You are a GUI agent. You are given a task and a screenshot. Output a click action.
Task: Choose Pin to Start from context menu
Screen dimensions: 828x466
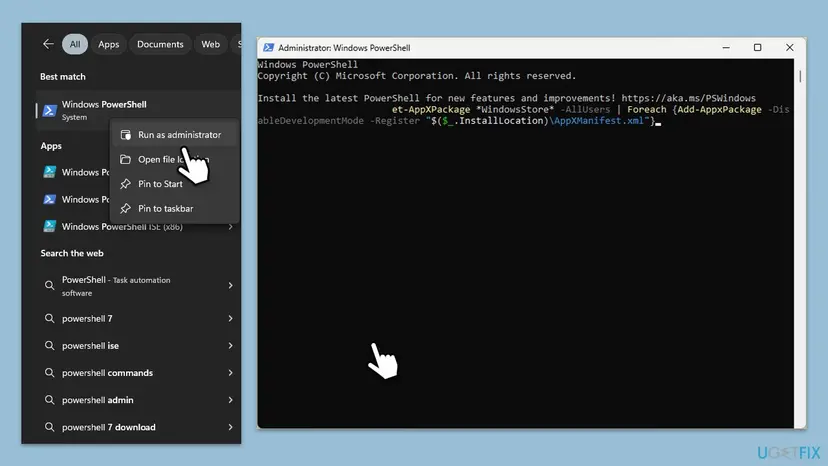coord(175,184)
